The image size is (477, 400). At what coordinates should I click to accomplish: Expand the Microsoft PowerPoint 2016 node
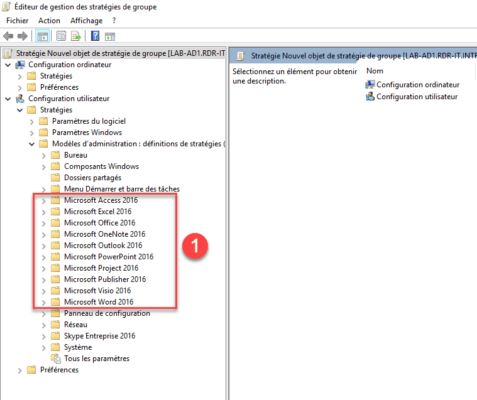pyautogui.click(x=44, y=257)
